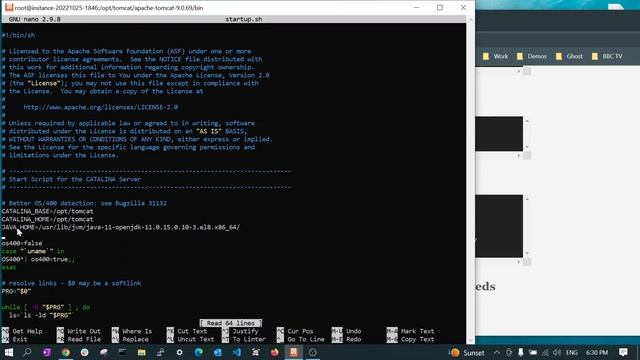Launch Visual Studio Code from the taskbar
Viewport: 640px width, 360px height.
[237, 352]
